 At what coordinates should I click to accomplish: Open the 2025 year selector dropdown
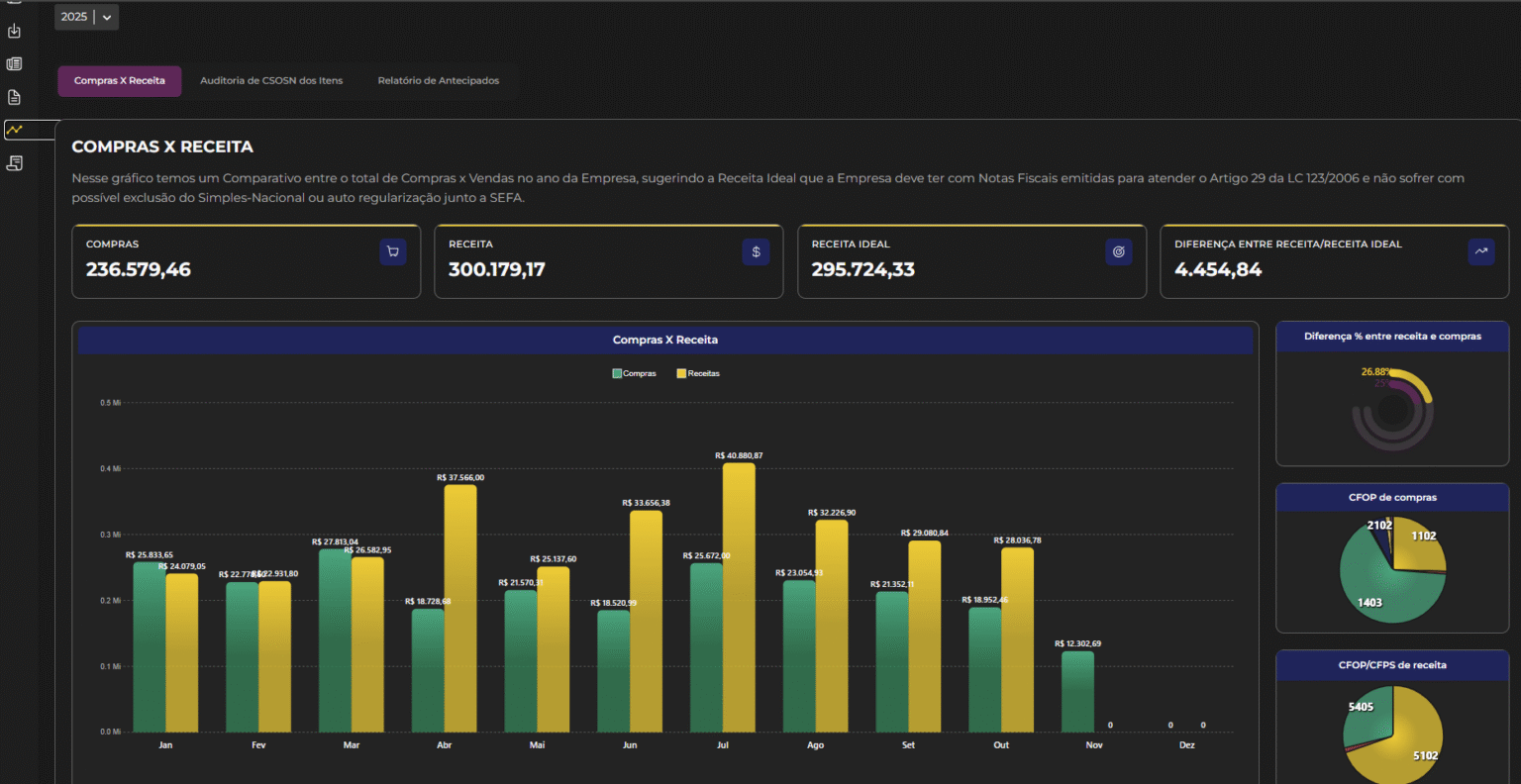point(75,16)
